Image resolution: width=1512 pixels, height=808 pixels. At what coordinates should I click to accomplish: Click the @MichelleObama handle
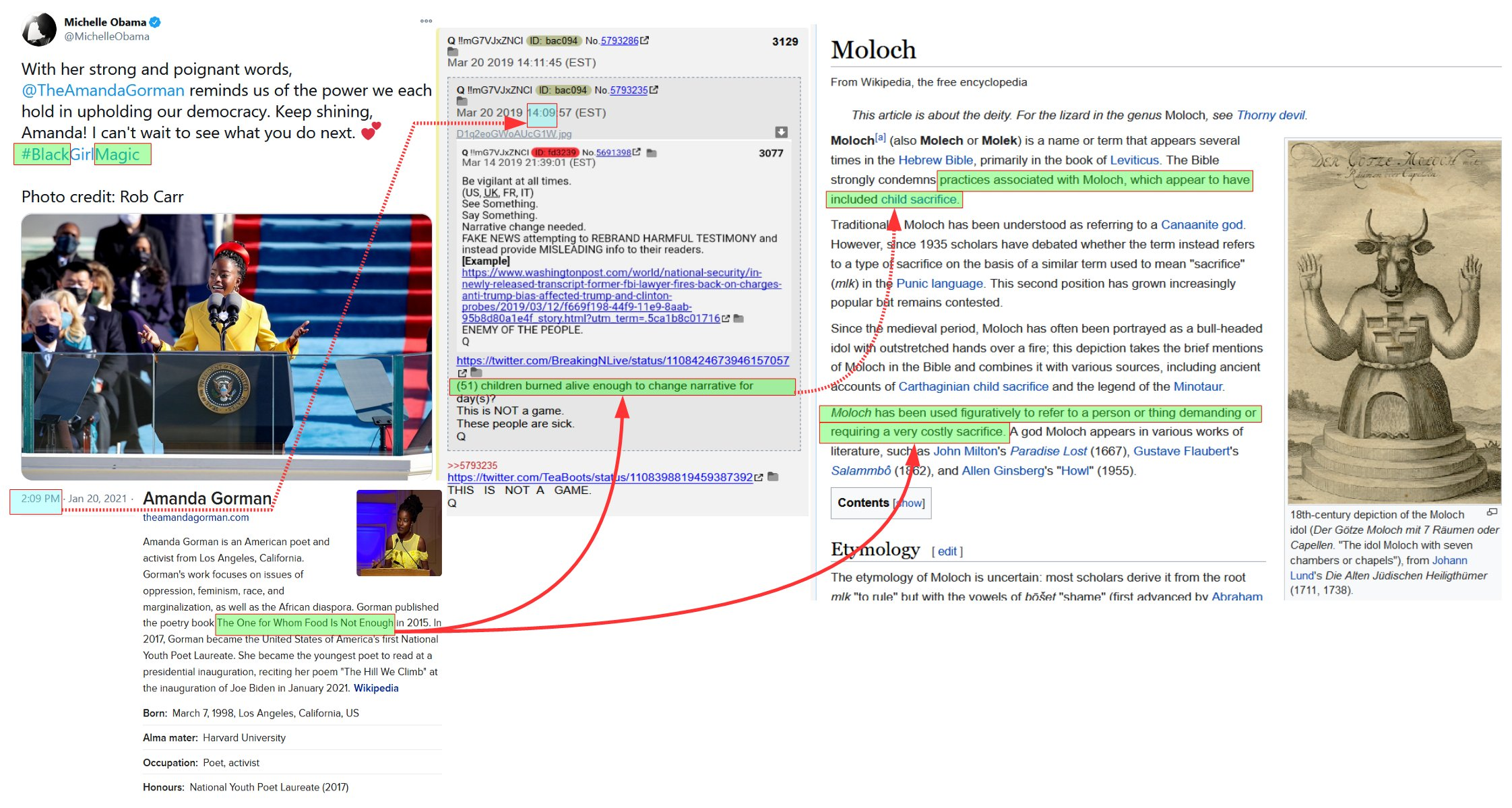(x=106, y=36)
